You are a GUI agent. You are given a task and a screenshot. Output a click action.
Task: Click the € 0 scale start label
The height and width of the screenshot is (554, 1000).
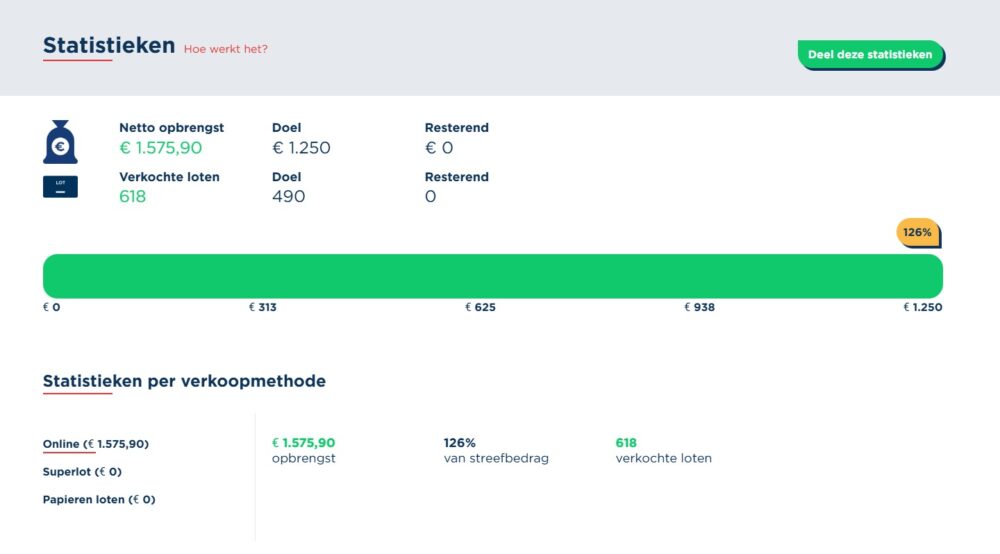click(x=52, y=307)
